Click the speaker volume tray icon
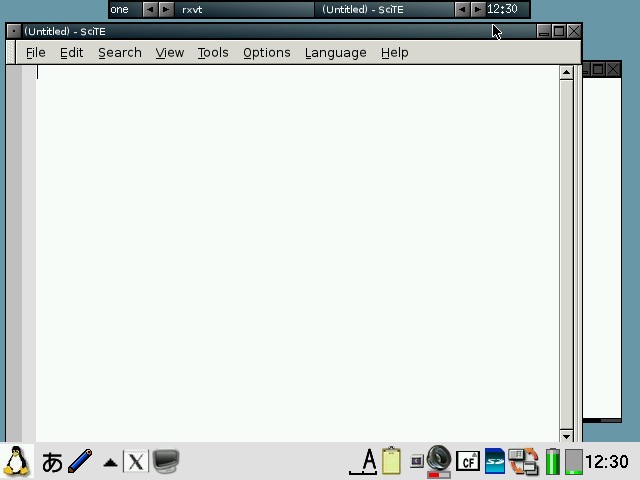The height and width of the screenshot is (480, 640). pyautogui.click(x=438, y=461)
